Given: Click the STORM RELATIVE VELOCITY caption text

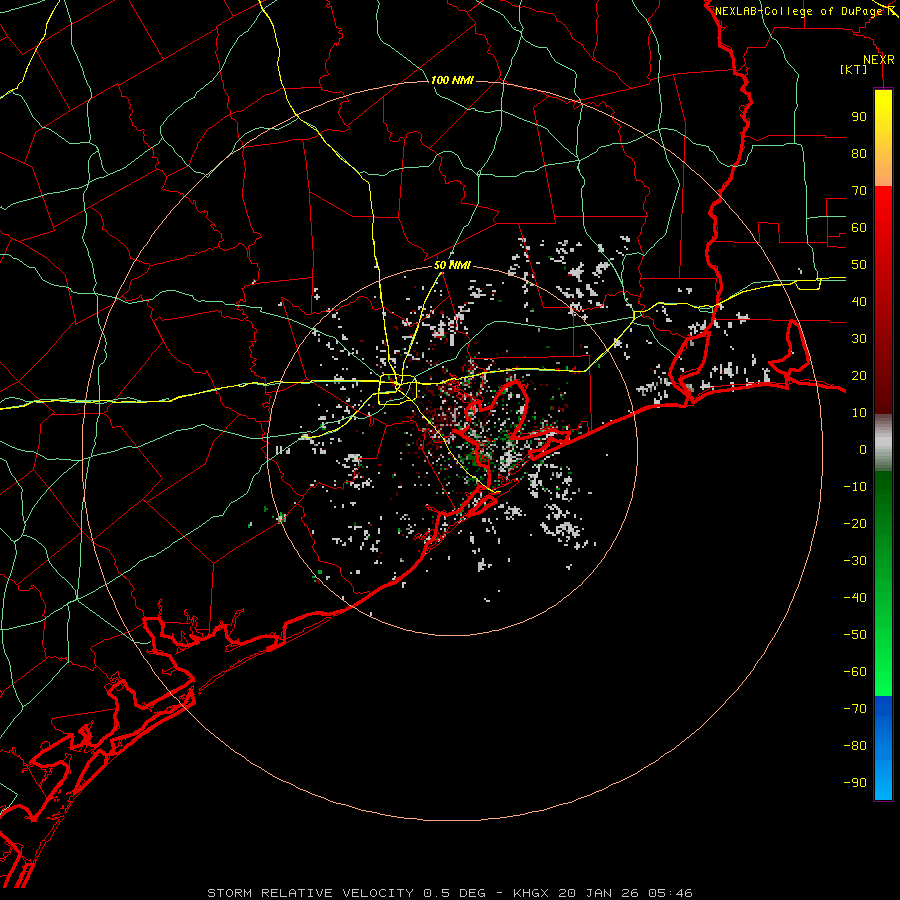Looking at the screenshot, I should click(310, 893).
